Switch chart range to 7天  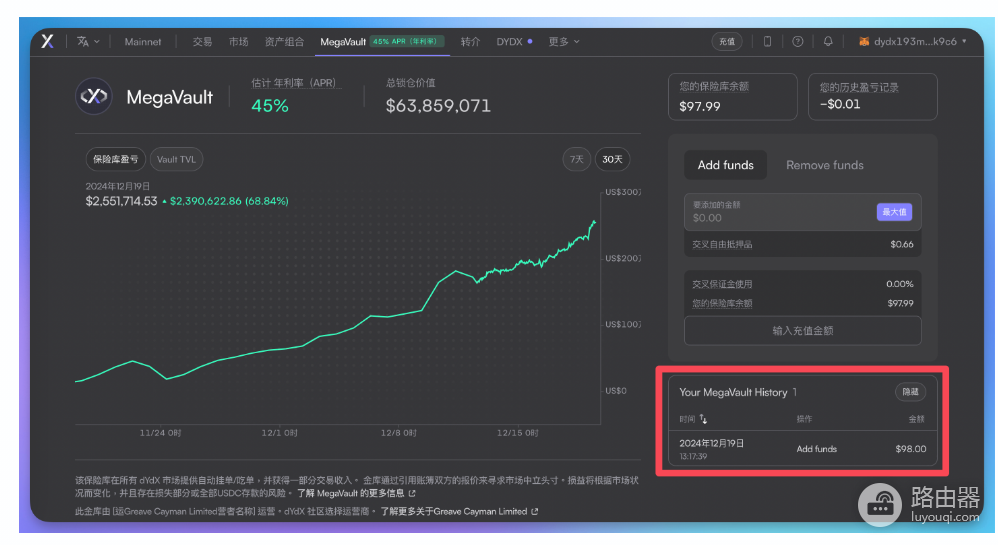point(576,159)
